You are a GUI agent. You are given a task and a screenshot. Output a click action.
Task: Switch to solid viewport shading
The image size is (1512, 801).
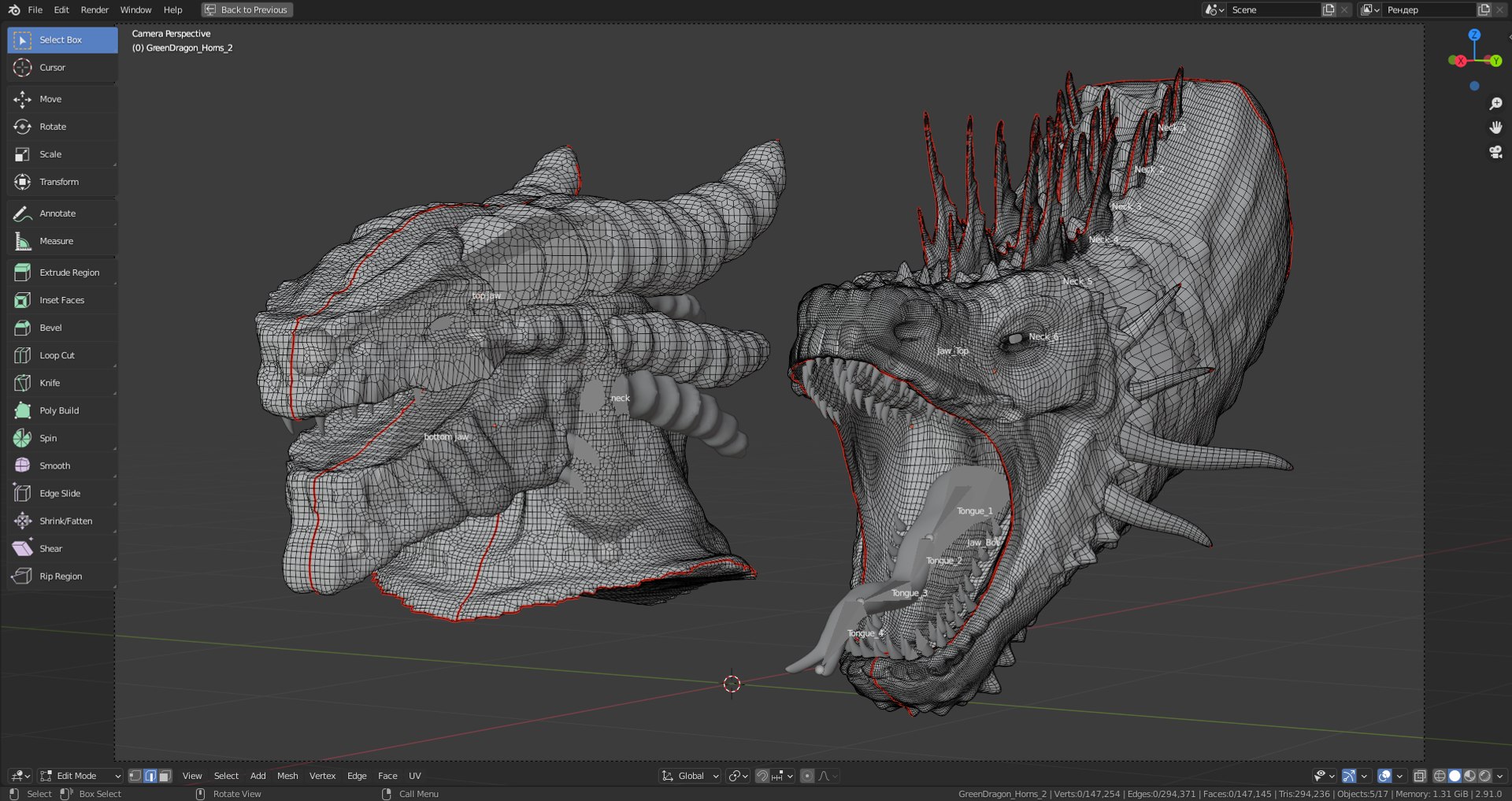(x=1455, y=776)
